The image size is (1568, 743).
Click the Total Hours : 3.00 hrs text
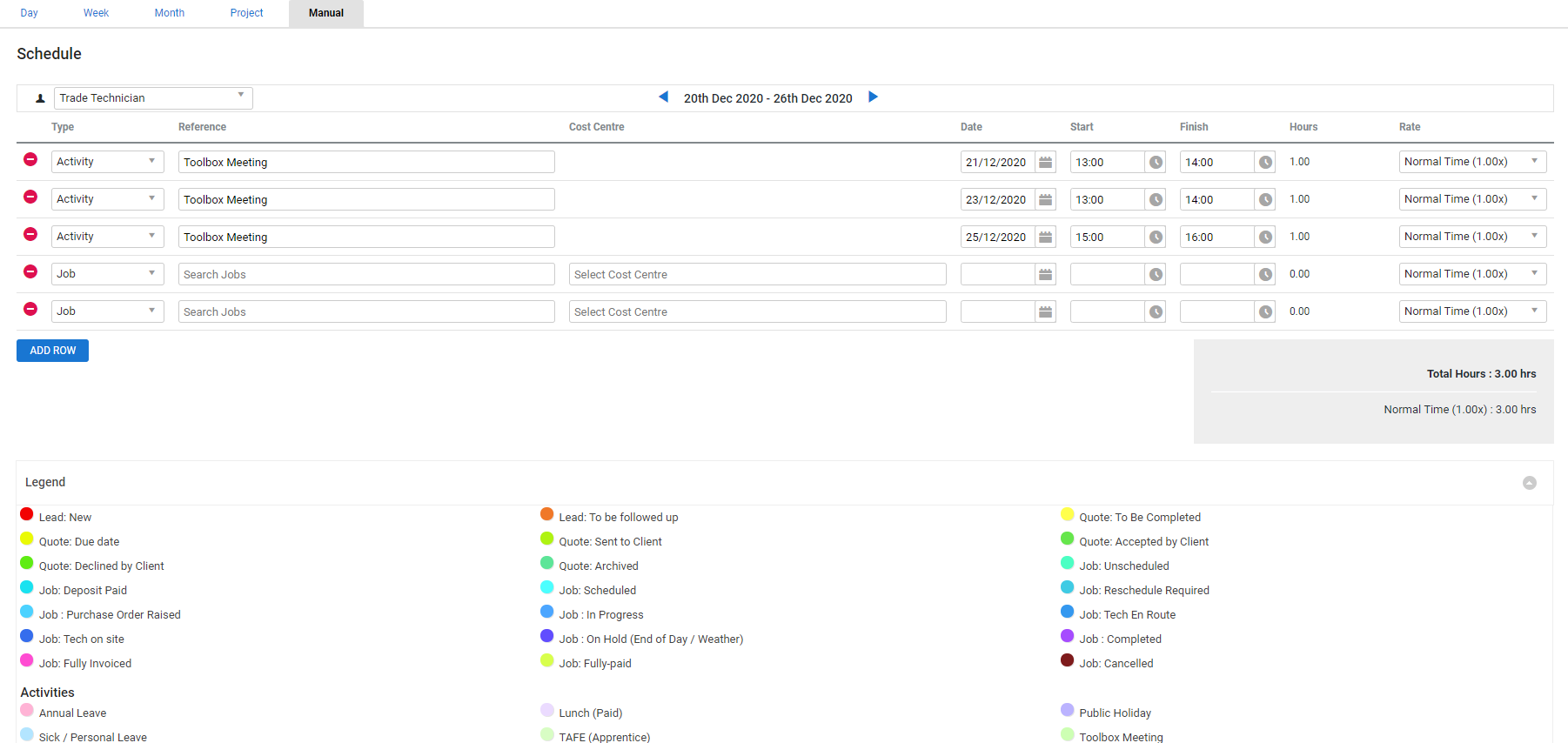(1481, 374)
